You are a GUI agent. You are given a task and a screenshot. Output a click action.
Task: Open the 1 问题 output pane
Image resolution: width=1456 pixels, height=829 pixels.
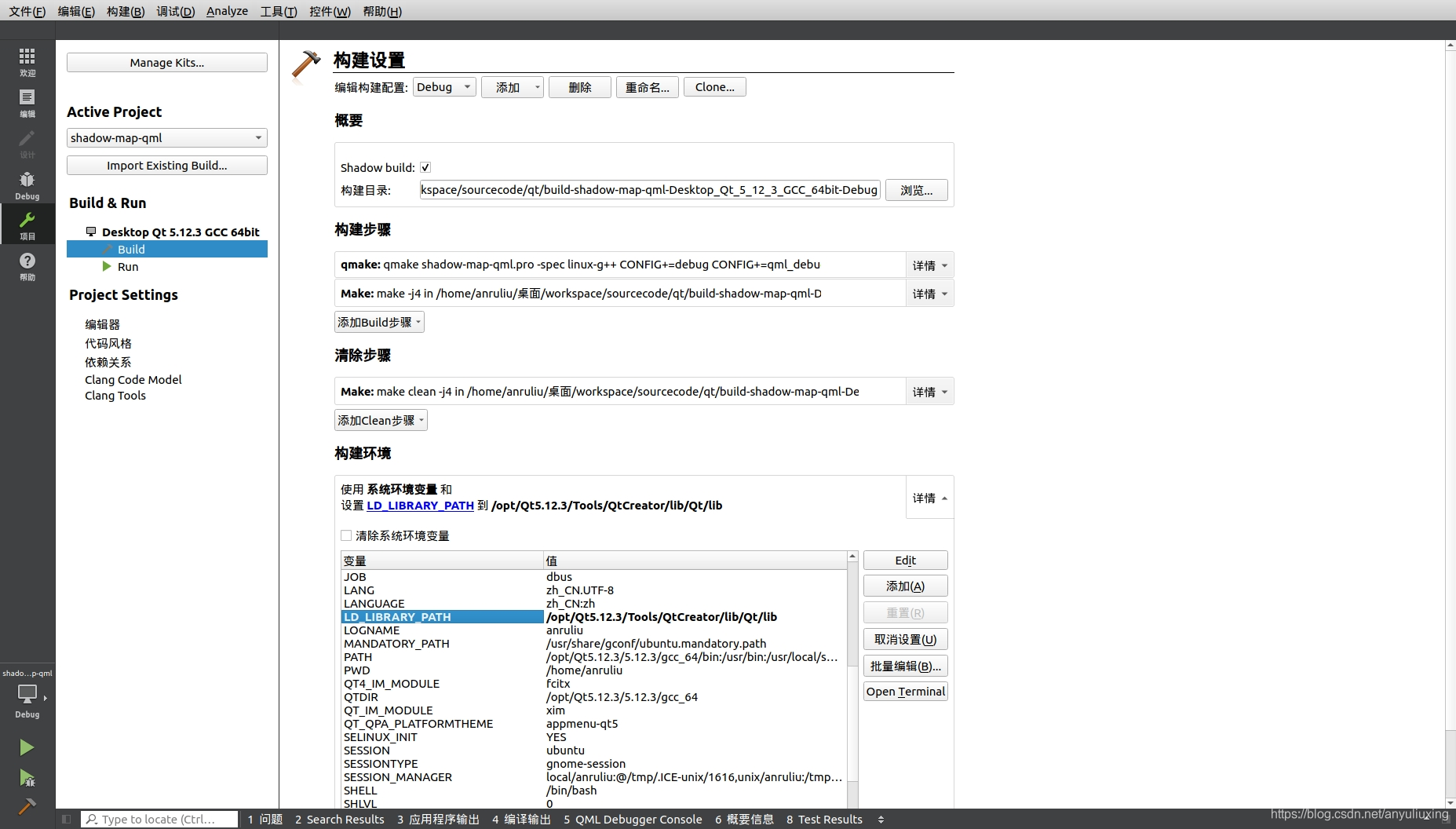click(x=265, y=820)
